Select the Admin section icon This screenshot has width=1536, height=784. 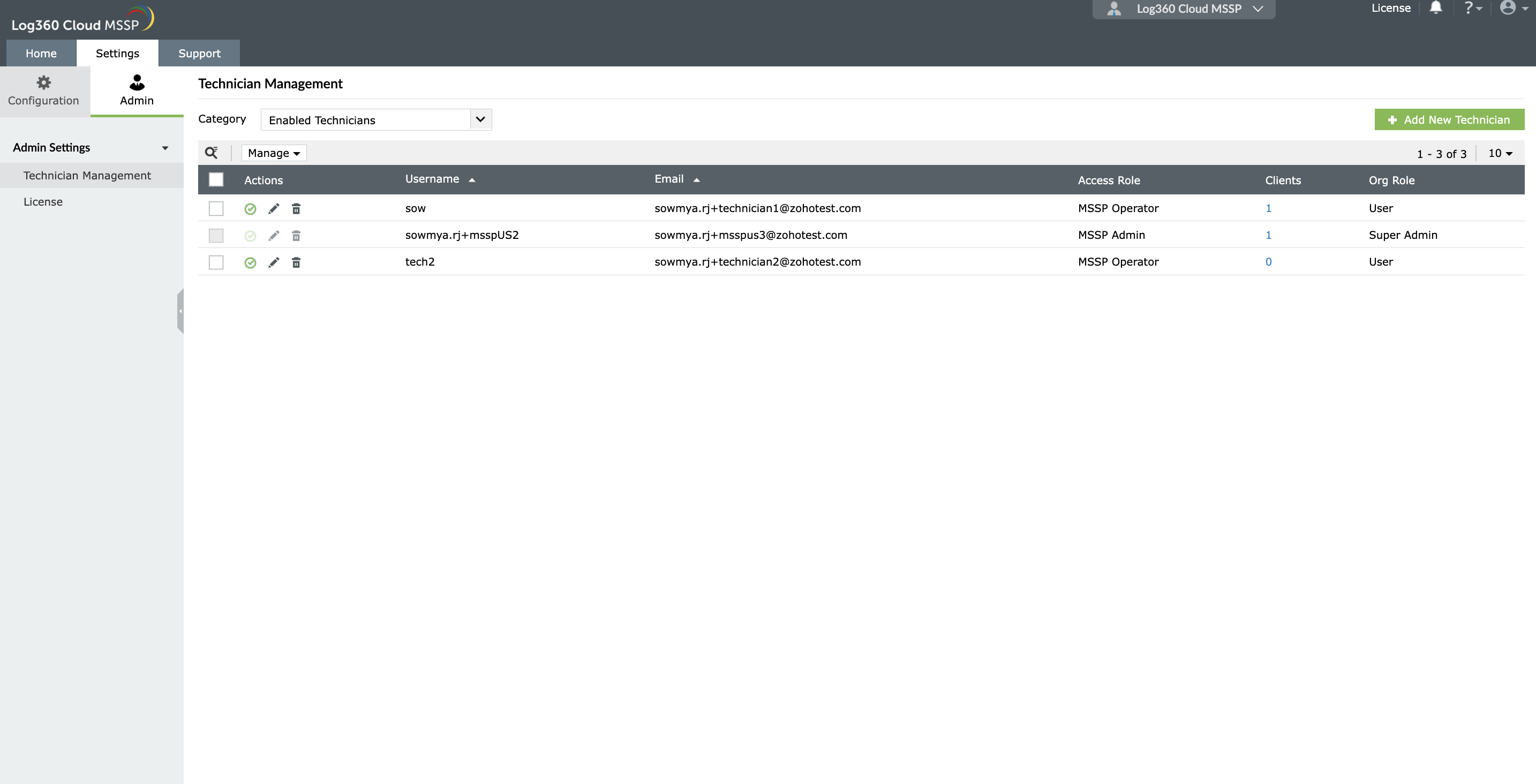pos(137,84)
